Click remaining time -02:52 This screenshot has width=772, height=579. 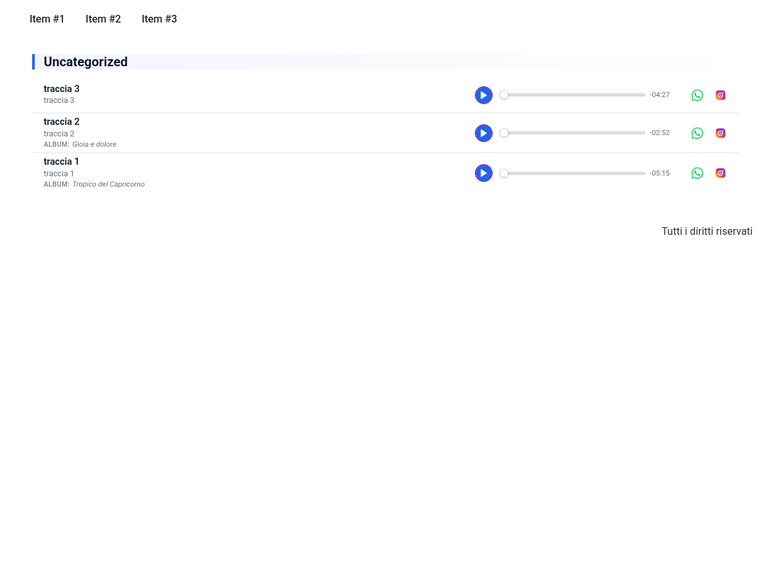(x=659, y=132)
